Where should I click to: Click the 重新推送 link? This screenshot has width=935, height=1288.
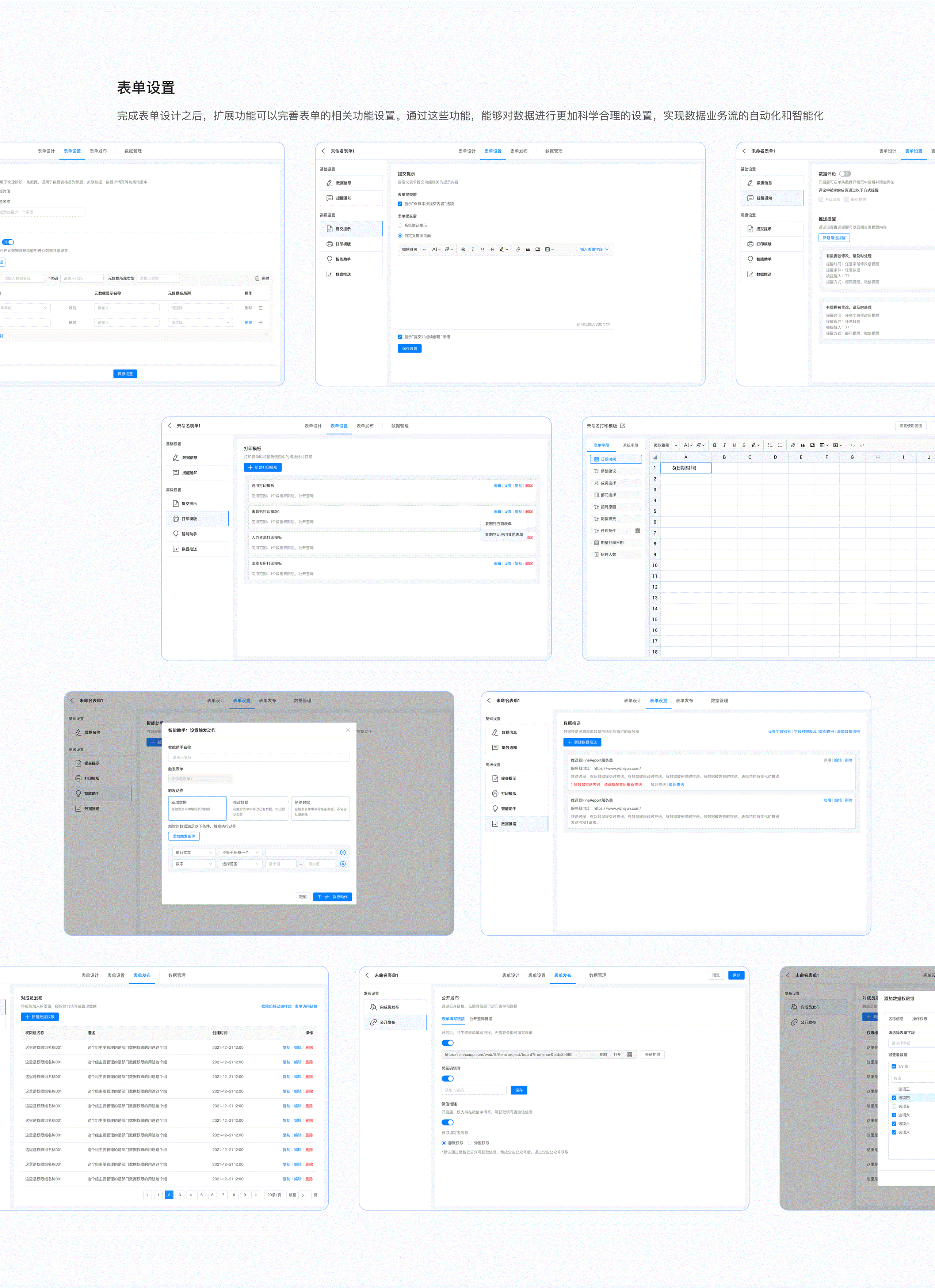pos(676,785)
